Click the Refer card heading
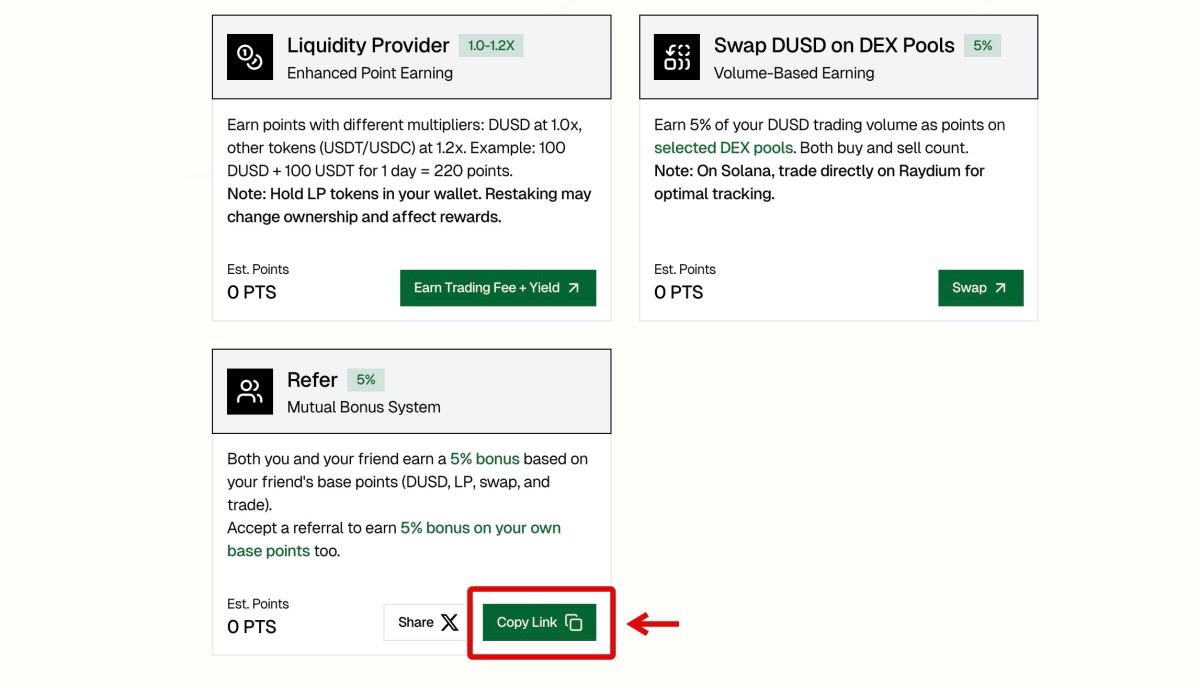 coord(312,380)
